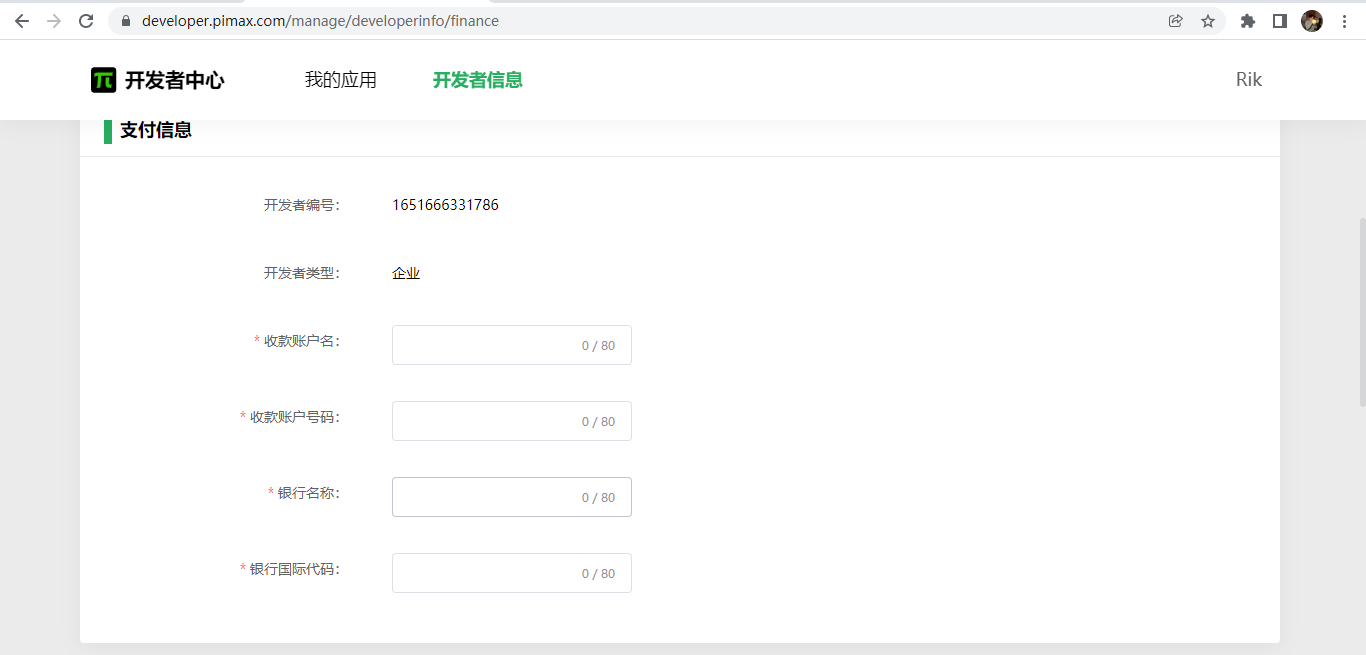Open Chrome three-dot menu
The height and width of the screenshot is (655, 1366).
[x=1344, y=21]
